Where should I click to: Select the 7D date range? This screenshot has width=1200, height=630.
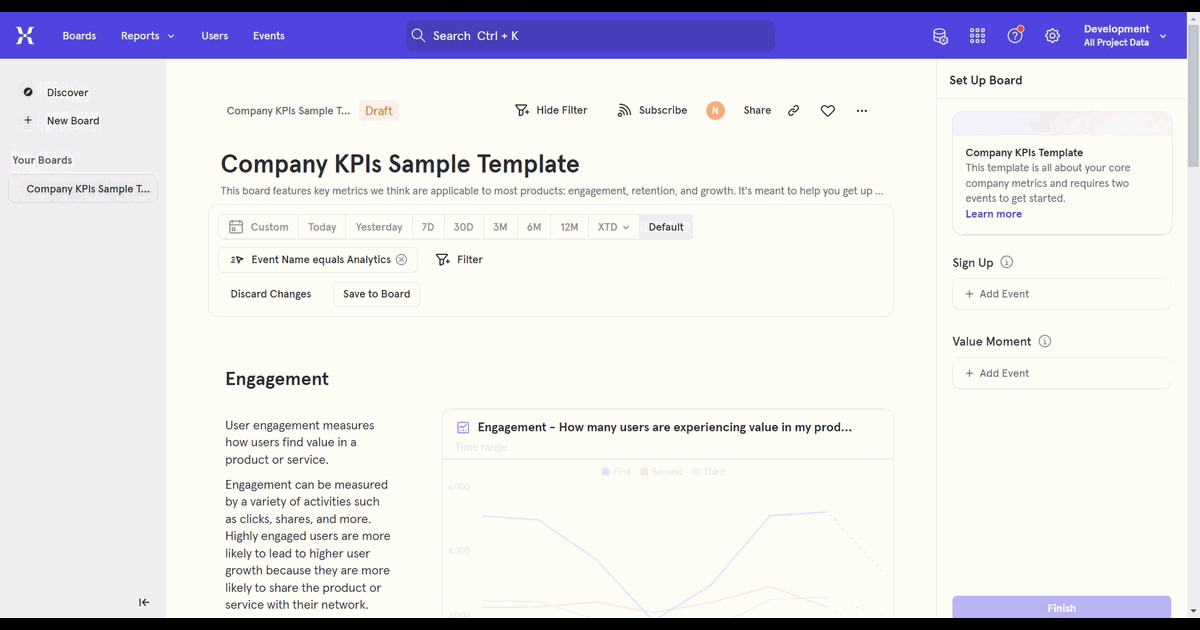tap(428, 227)
